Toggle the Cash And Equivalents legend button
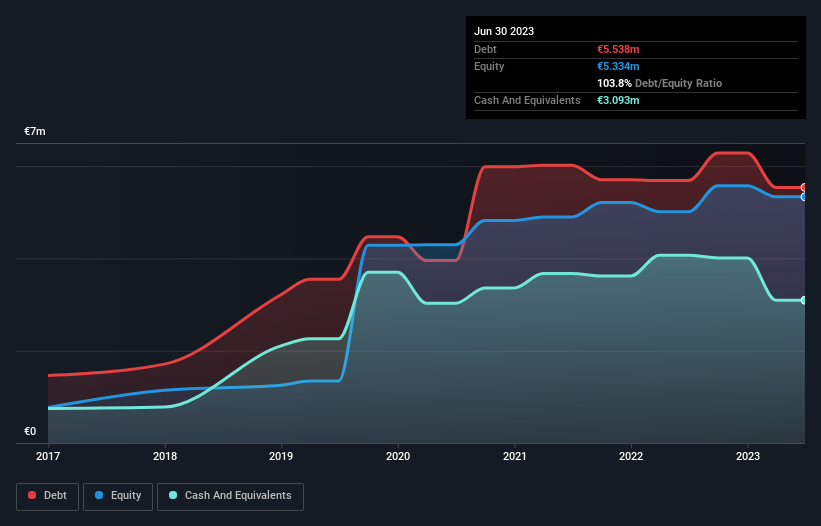821x526 pixels. [230, 496]
